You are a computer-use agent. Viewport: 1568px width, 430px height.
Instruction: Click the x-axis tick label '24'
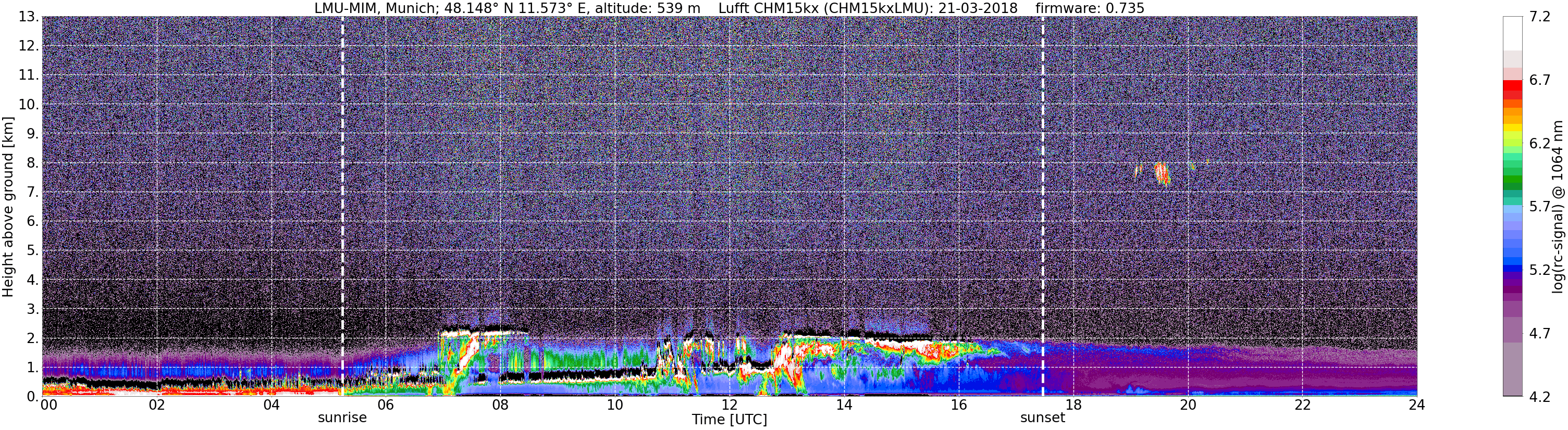point(1416,405)
